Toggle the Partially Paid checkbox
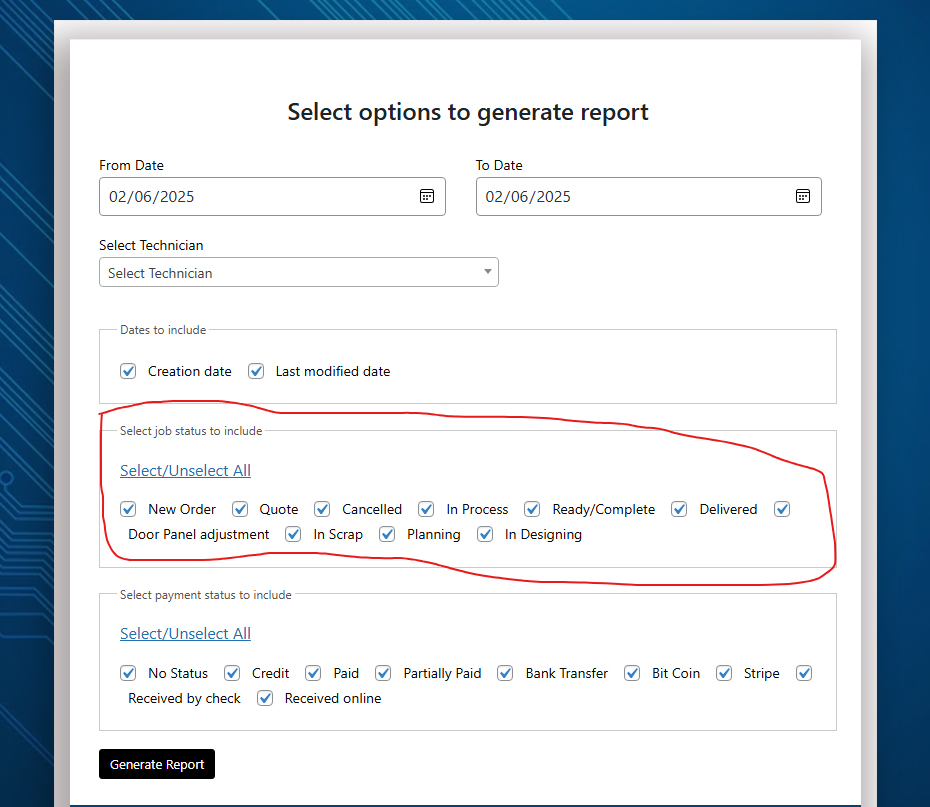930x807 pixels. pos(383,673)
